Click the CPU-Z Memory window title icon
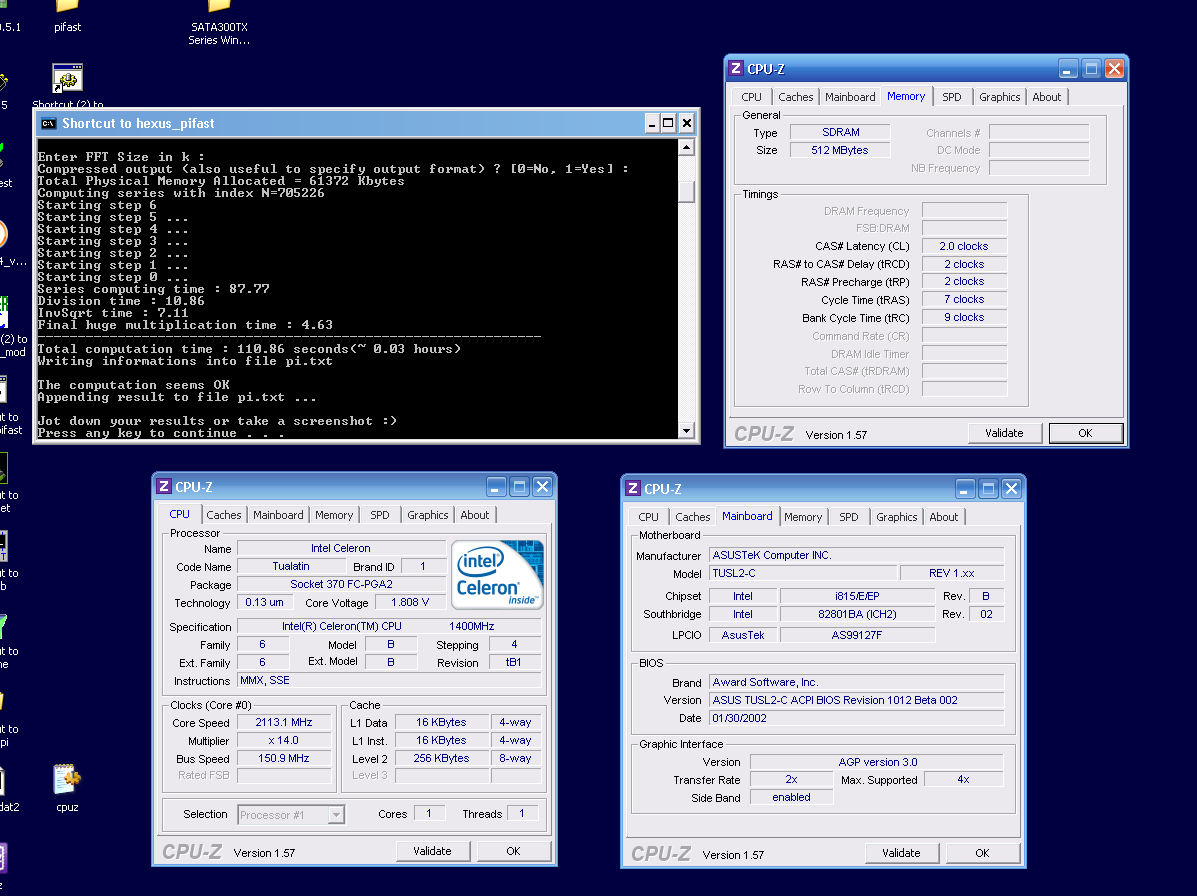 [736, 69]
